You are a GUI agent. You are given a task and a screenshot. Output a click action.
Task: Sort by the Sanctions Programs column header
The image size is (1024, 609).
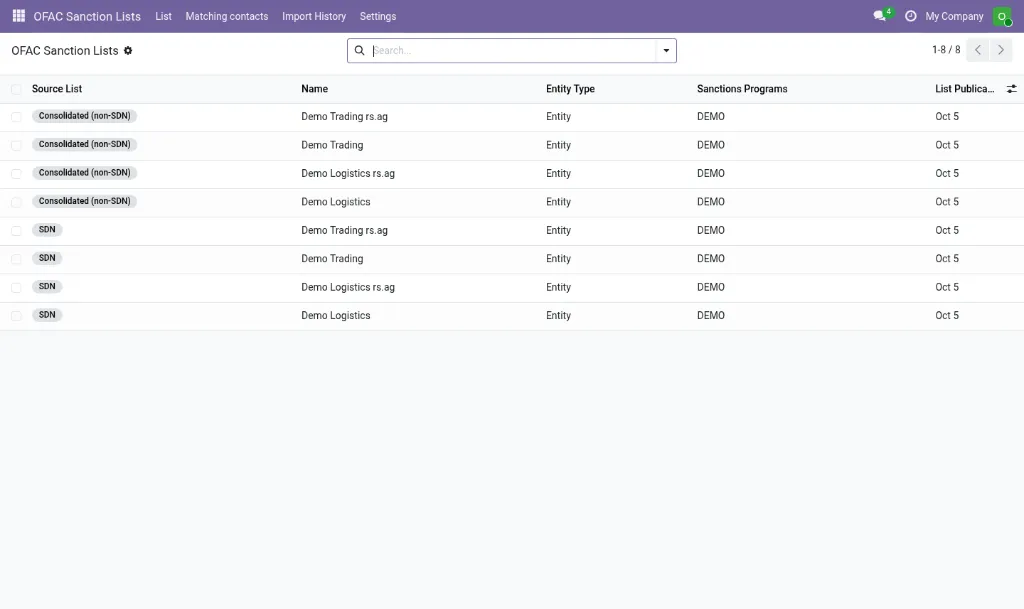click(742, 89)
